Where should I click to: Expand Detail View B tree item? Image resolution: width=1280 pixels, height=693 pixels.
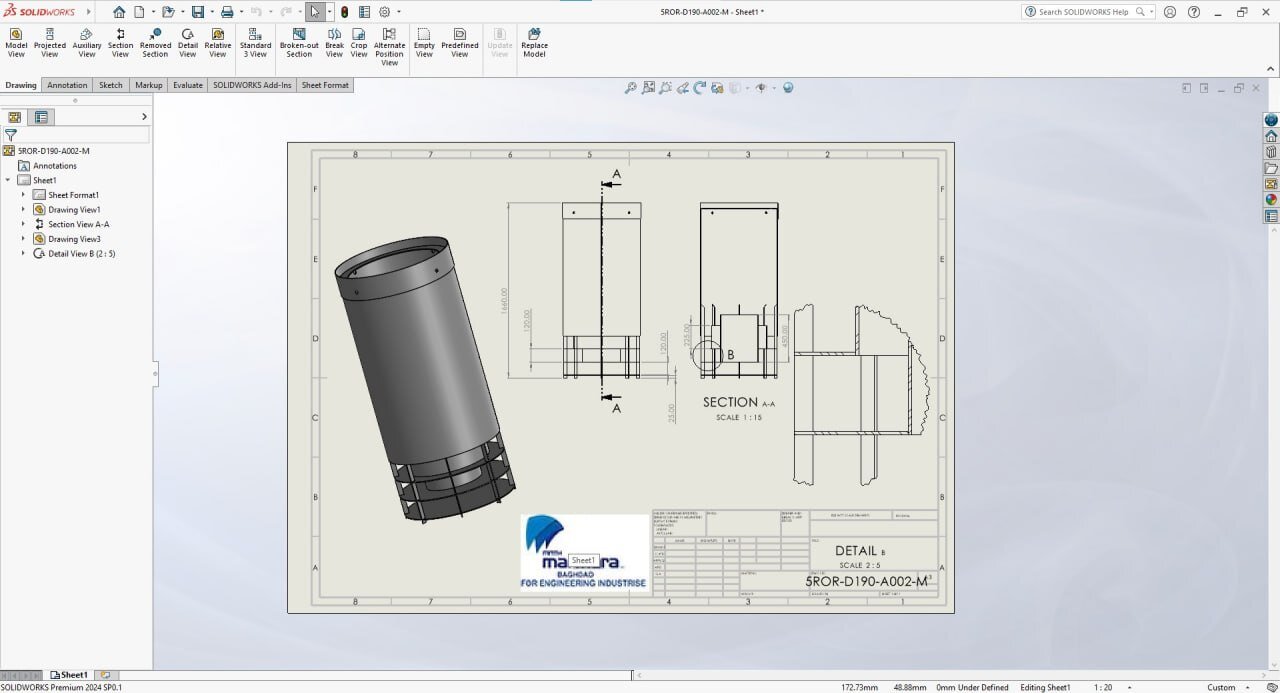tap(23, 253)
